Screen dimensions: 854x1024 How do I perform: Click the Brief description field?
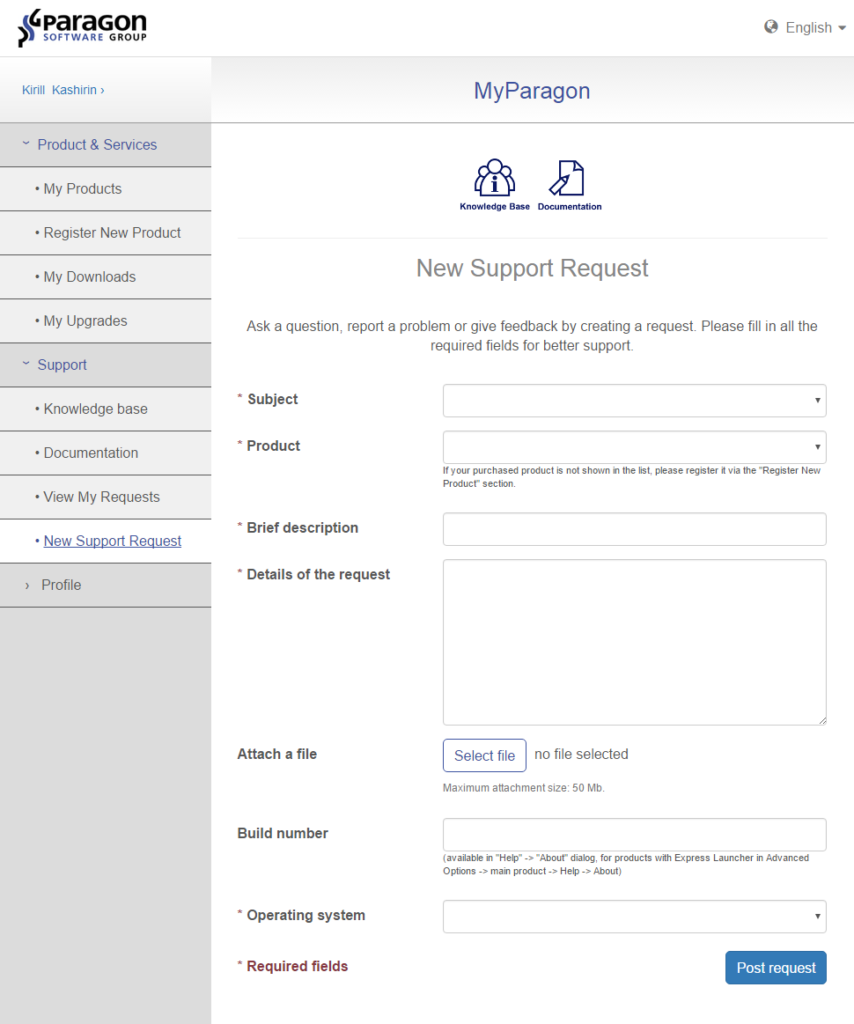tap(634, 529)
